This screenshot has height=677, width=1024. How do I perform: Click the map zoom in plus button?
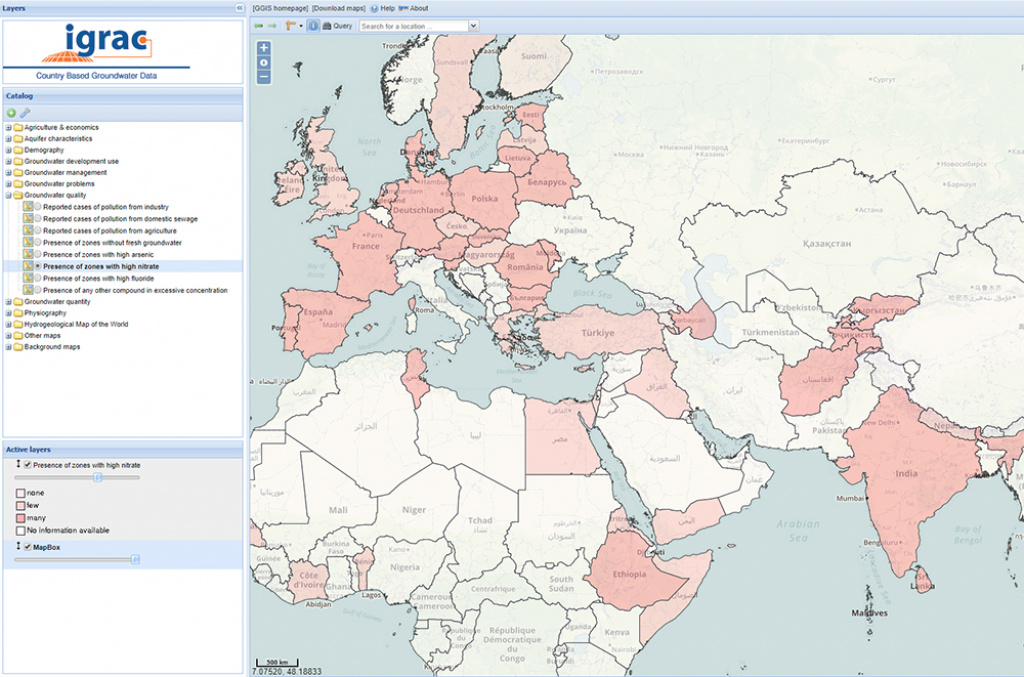pos(264,48)
